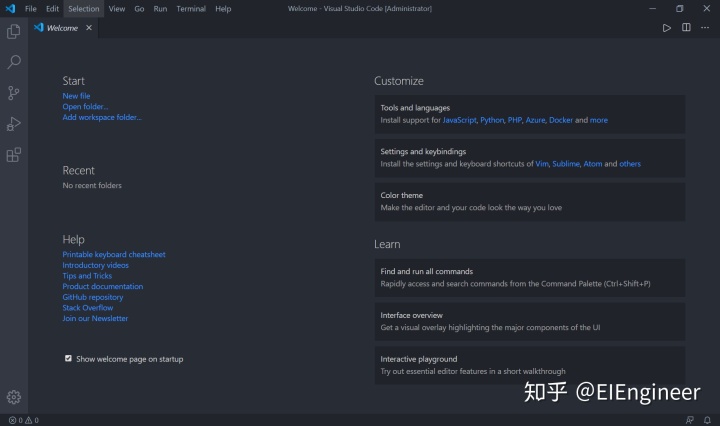
Task: Click more link under Tools and languages
Action: pyautogui.click(x=599, y=120)
